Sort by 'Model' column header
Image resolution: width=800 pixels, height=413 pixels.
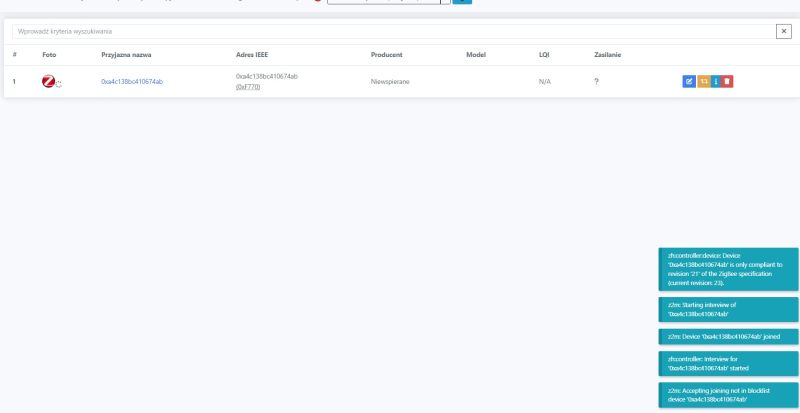tap(476, 55)
